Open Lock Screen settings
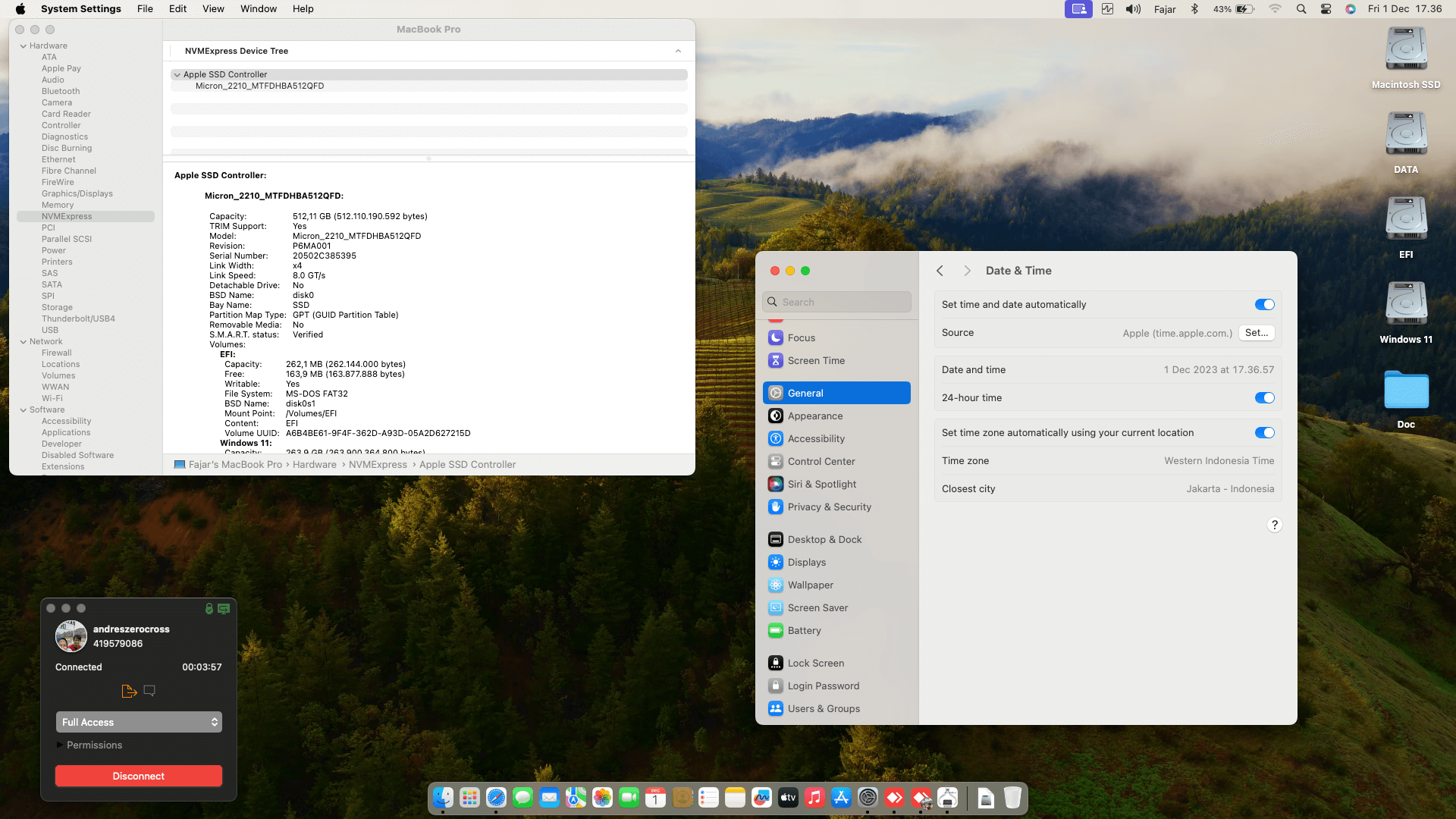Viewport: 1456px width, 819px height. (x=815, y=663)
